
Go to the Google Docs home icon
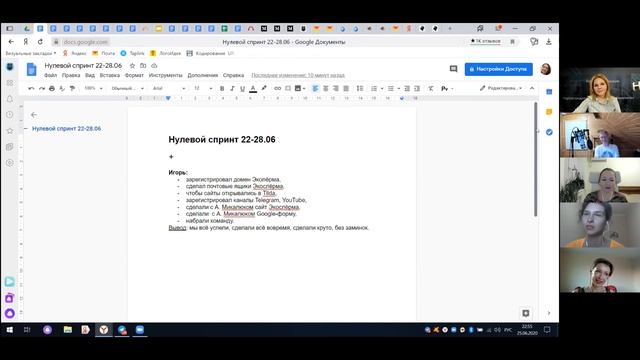tap(31, 69)
